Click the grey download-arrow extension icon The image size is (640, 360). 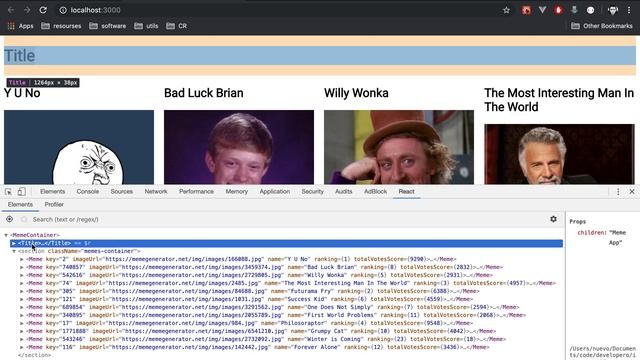point(574,10)
